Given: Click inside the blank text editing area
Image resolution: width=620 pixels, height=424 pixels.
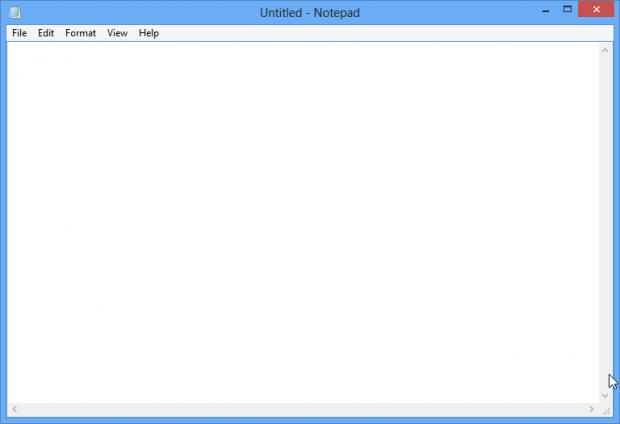Looking at the screenshot, I should click(303, 222).
